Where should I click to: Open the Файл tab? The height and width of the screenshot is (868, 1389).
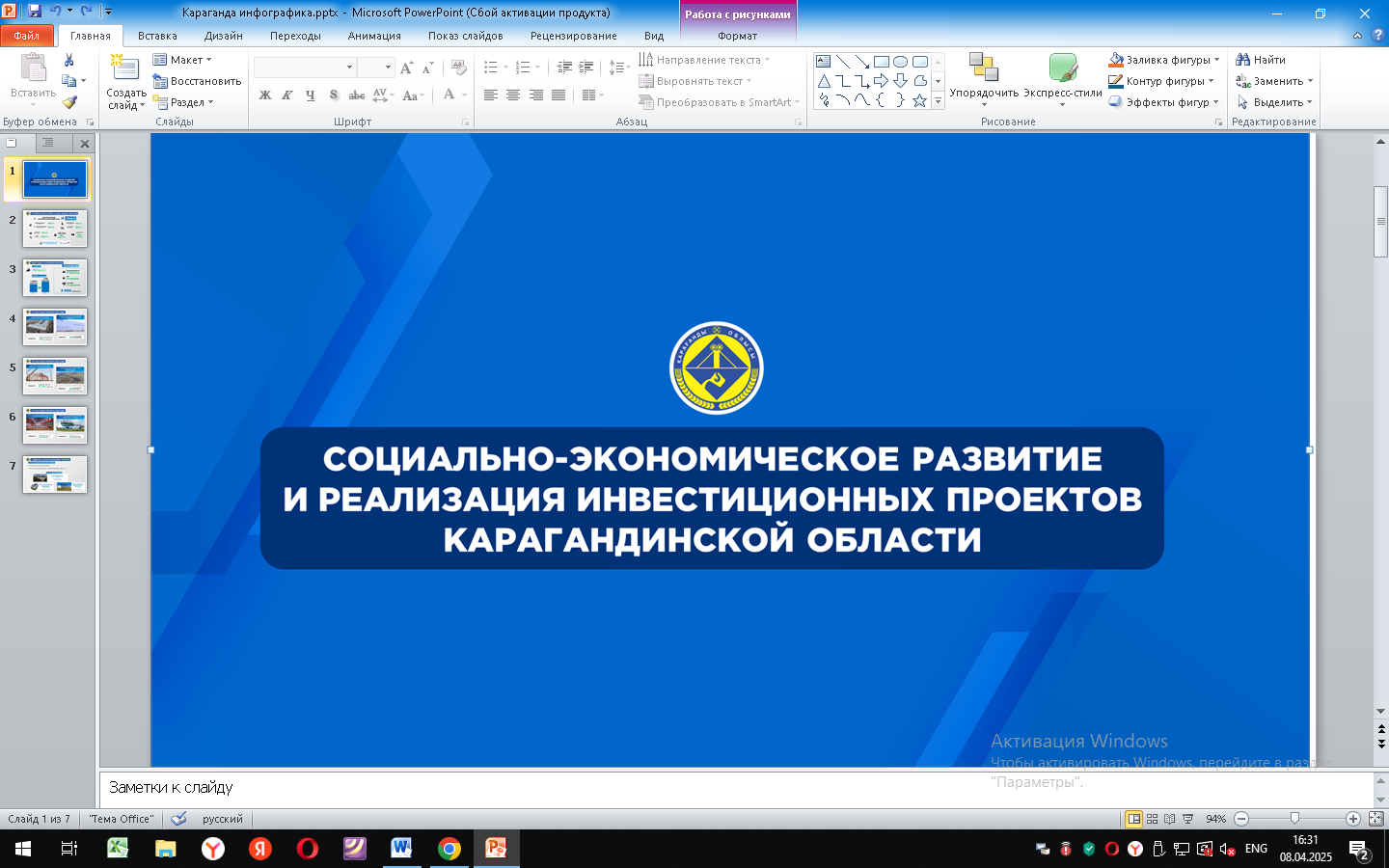tap(27, 36)
